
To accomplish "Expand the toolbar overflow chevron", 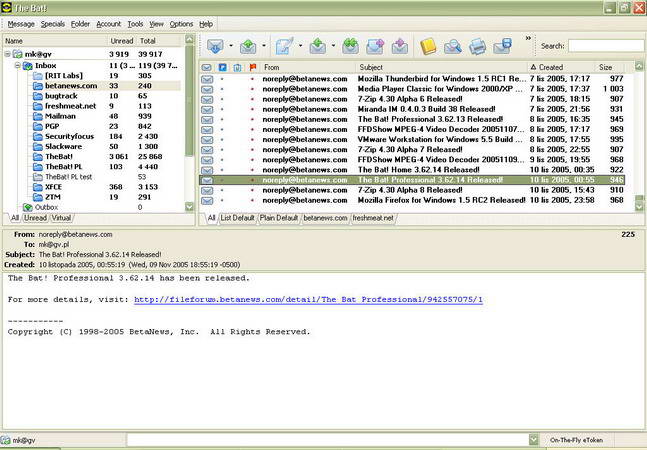I will 527,40.
